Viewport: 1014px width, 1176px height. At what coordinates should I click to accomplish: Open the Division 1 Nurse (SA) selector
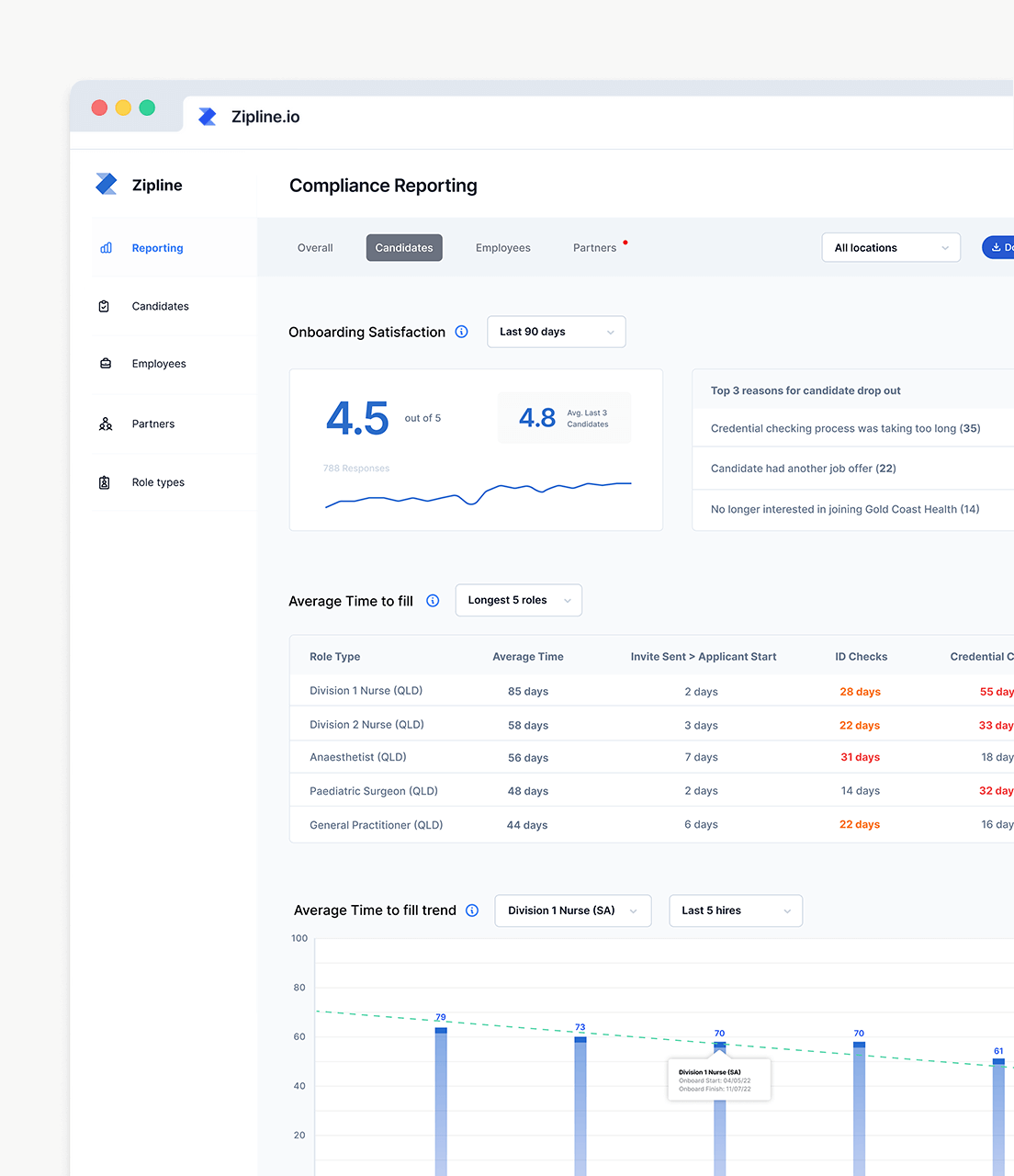click(x=572, y=910)
